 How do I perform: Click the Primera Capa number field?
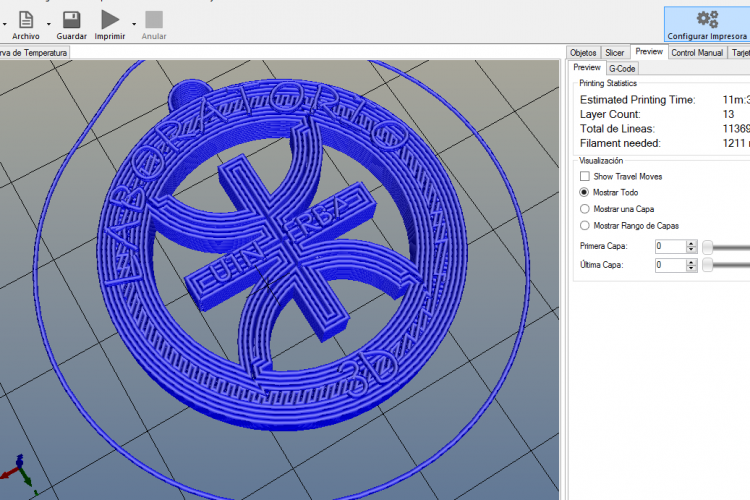[669, 246]
